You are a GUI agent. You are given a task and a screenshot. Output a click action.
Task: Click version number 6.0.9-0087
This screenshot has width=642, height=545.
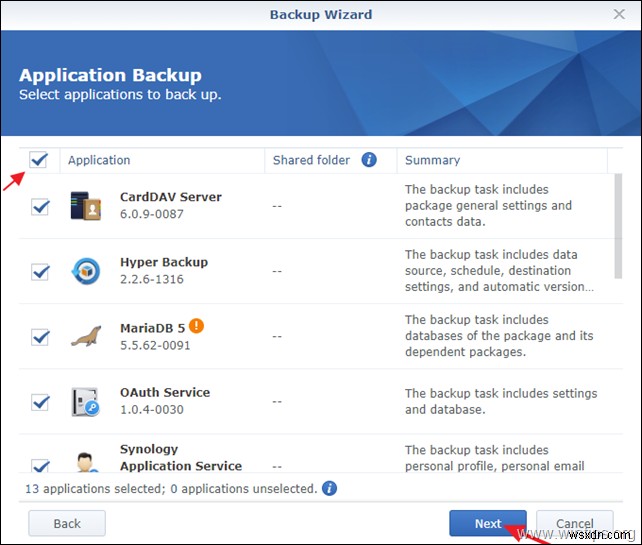(x=152, y=214)
